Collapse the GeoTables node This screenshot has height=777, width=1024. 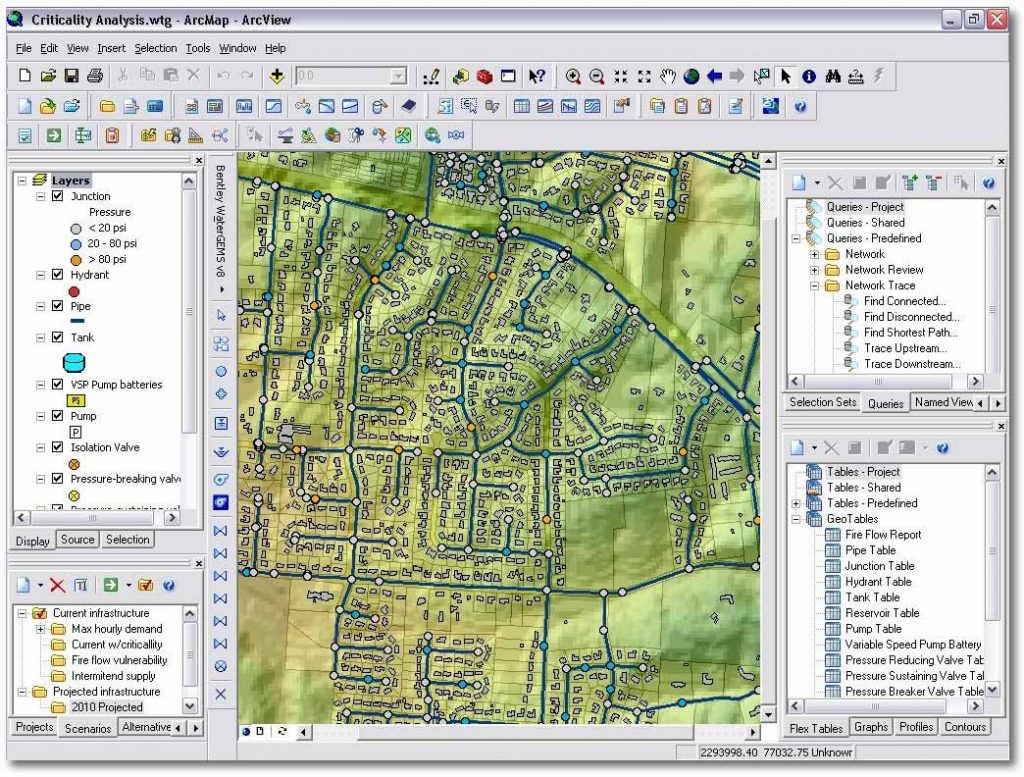tap(796, 519)
